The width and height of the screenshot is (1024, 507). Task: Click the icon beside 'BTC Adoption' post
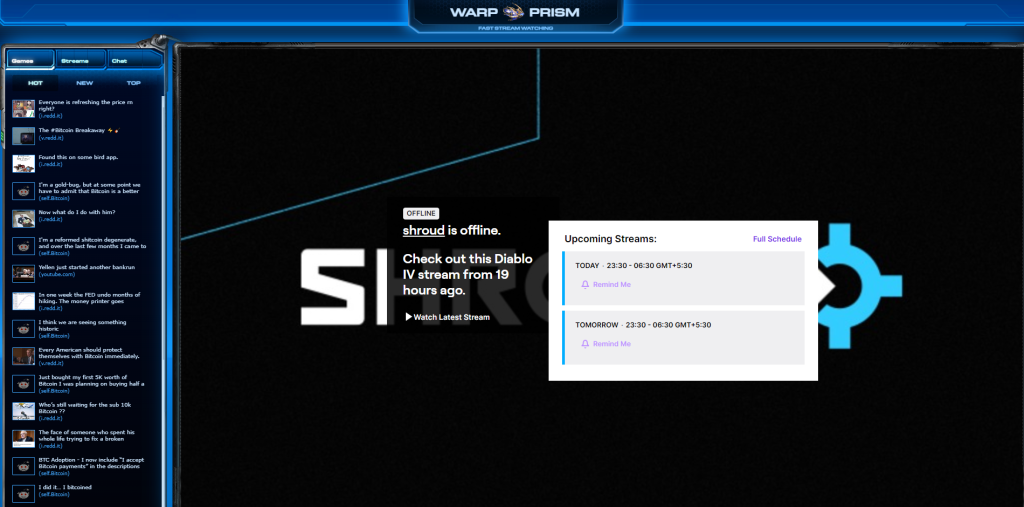point(24,466)
